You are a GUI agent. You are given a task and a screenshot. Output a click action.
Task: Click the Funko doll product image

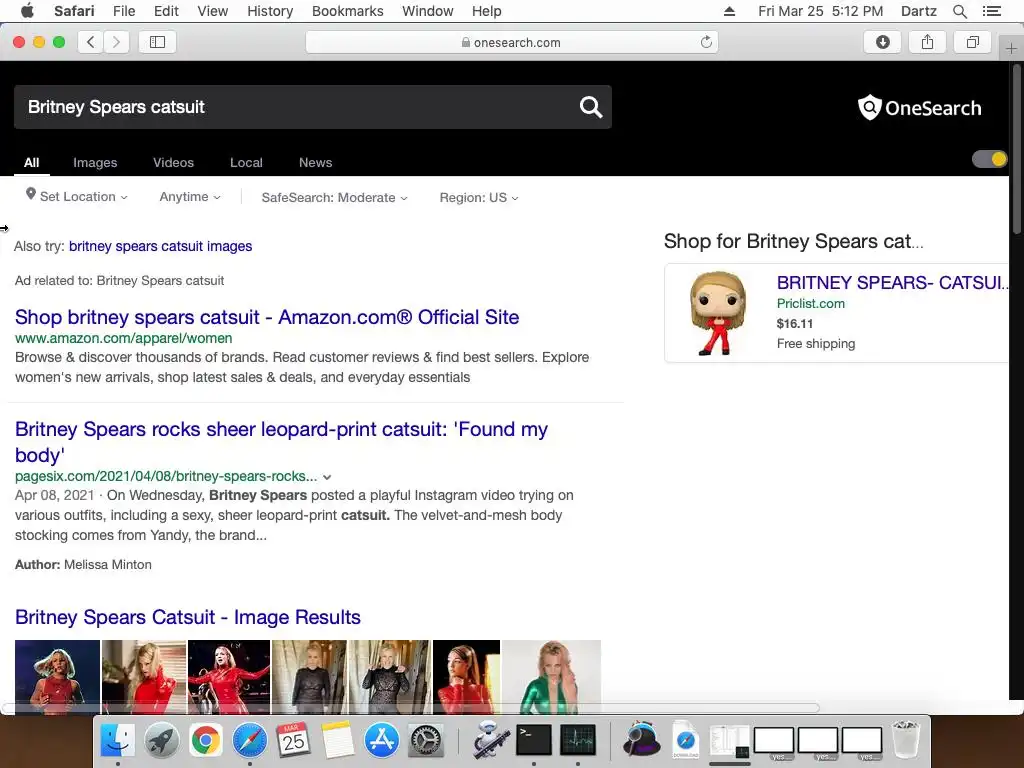tap(718, 313)
